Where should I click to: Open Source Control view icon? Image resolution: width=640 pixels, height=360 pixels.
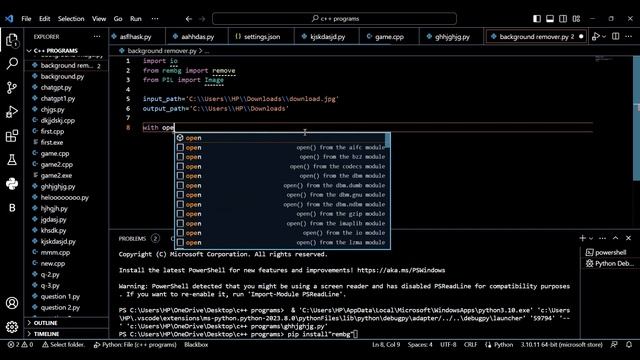click(12, 88)
